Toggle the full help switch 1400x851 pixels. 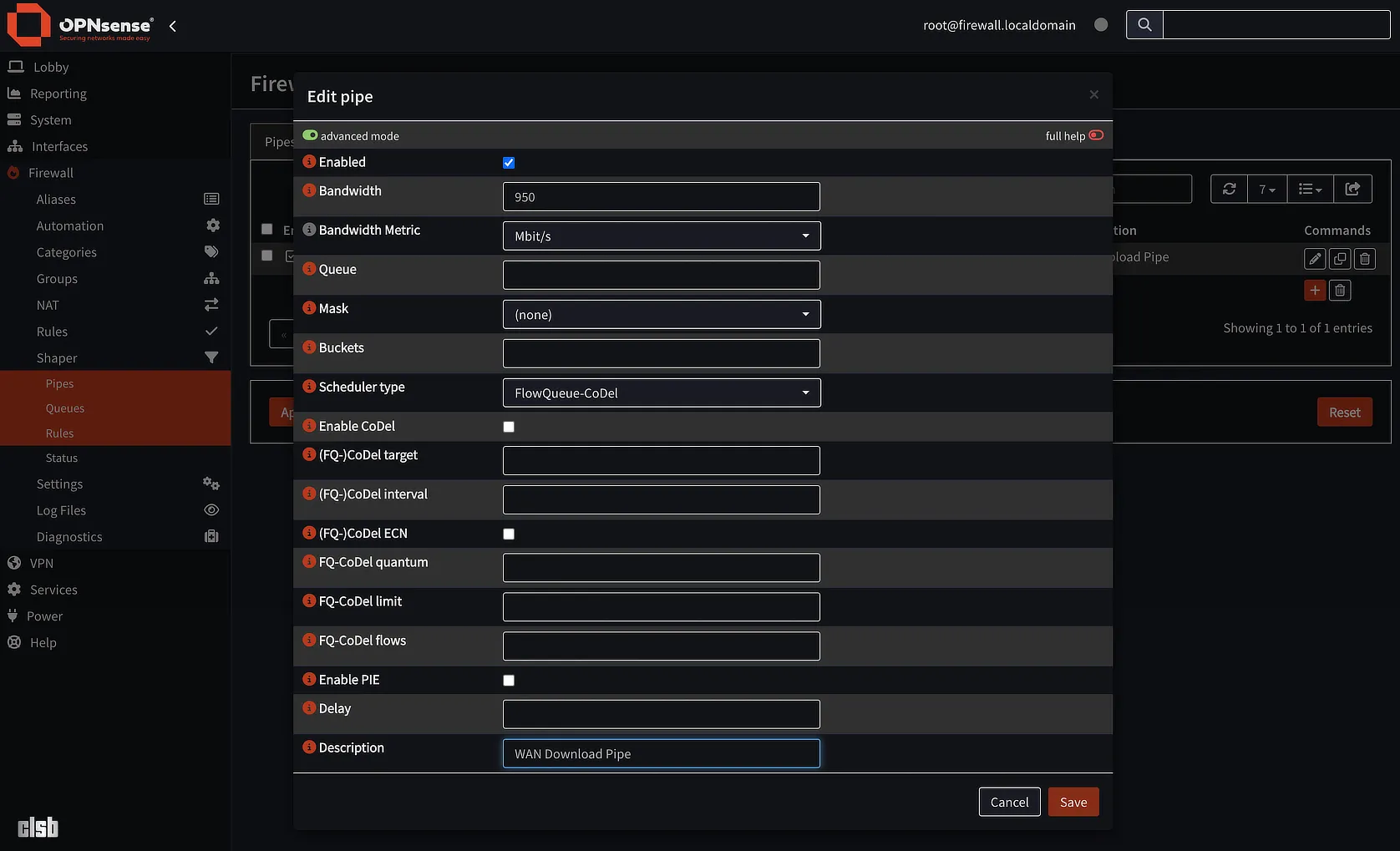point(1096,135)
